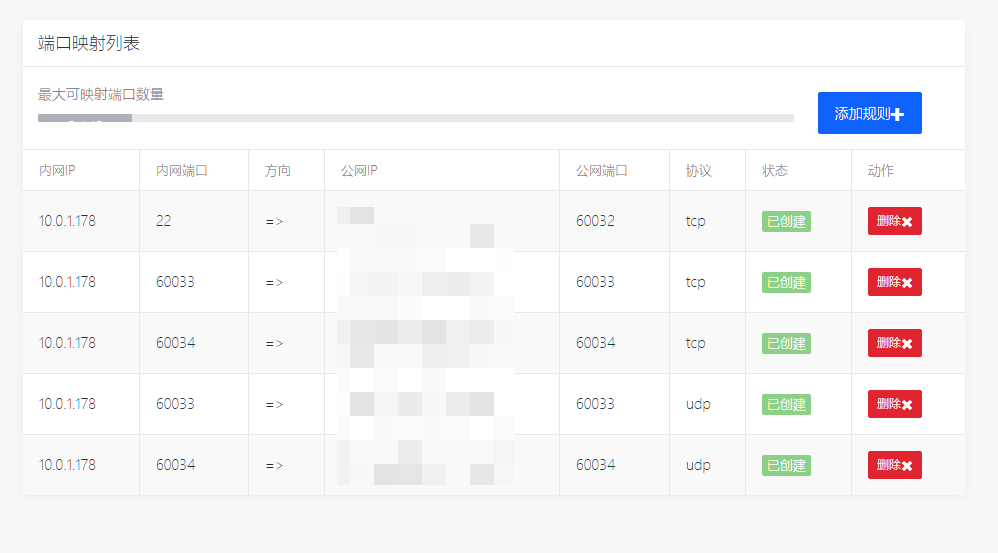Click the X icon for 60034 udp rule
Image resolution: width=998 pixels, height=553 pixels.
coord(907,466)
